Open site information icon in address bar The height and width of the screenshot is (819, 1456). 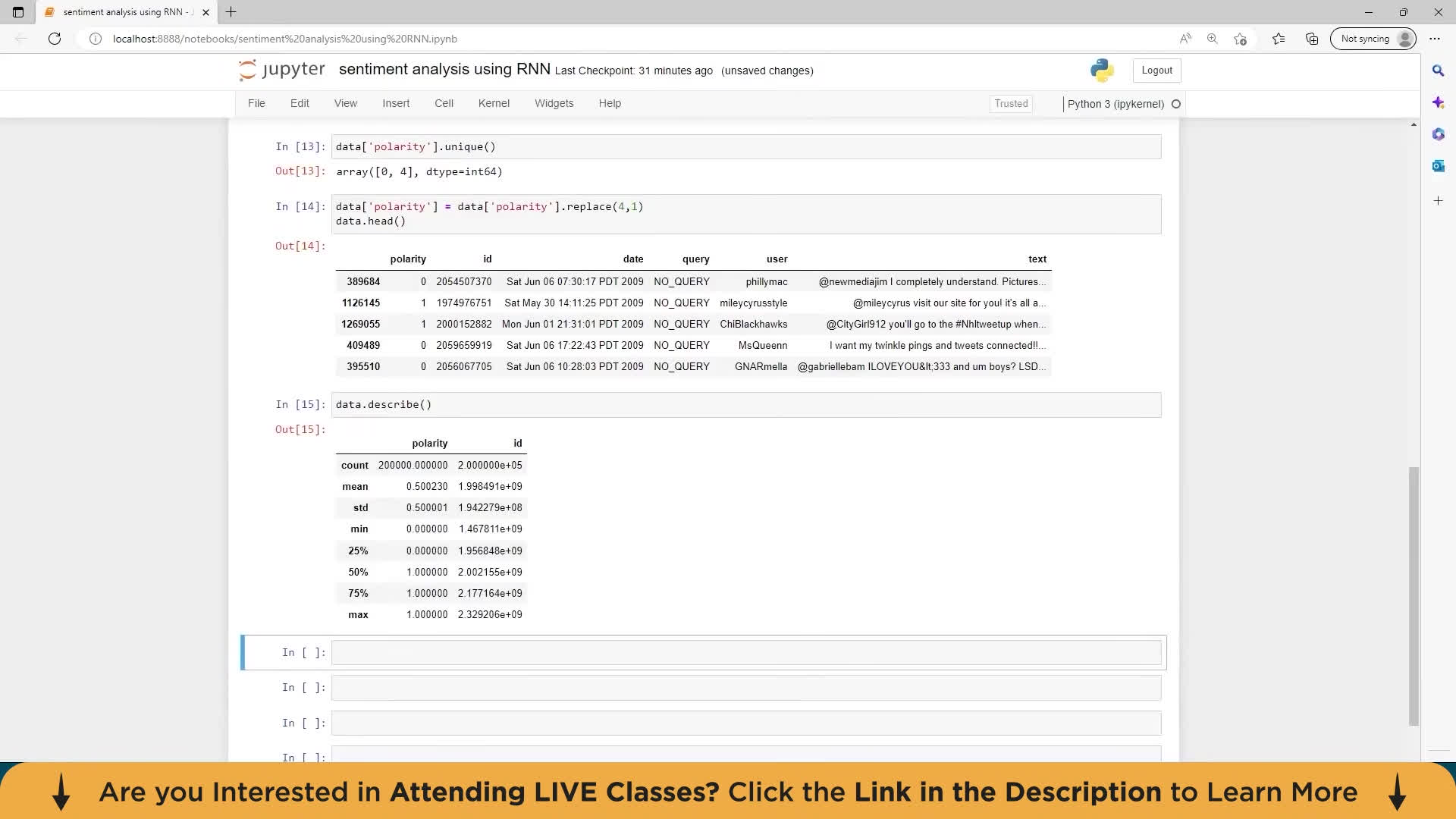[96, 39]
